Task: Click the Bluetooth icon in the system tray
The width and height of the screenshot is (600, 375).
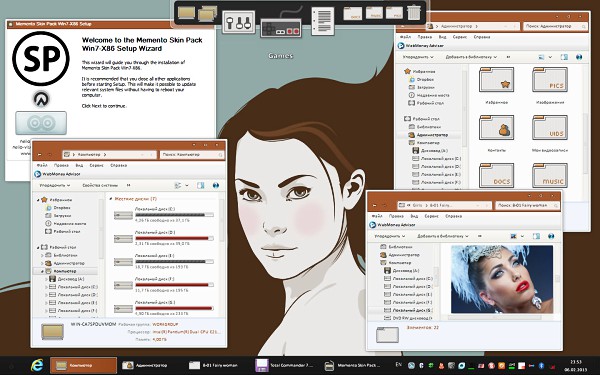Action: coord(541,366)
